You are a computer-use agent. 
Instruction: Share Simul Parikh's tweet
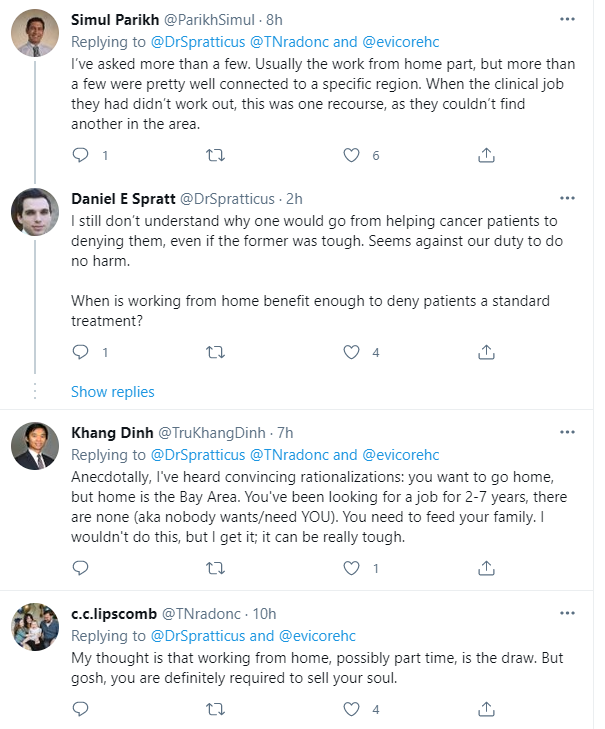(486, 155)
